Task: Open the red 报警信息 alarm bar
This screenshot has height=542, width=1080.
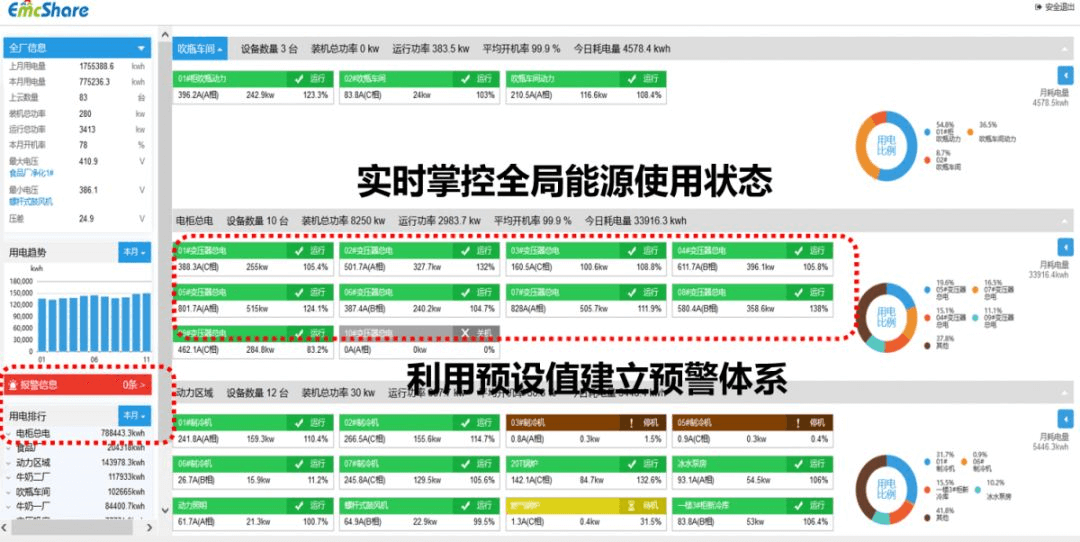Action: point(77,385)
